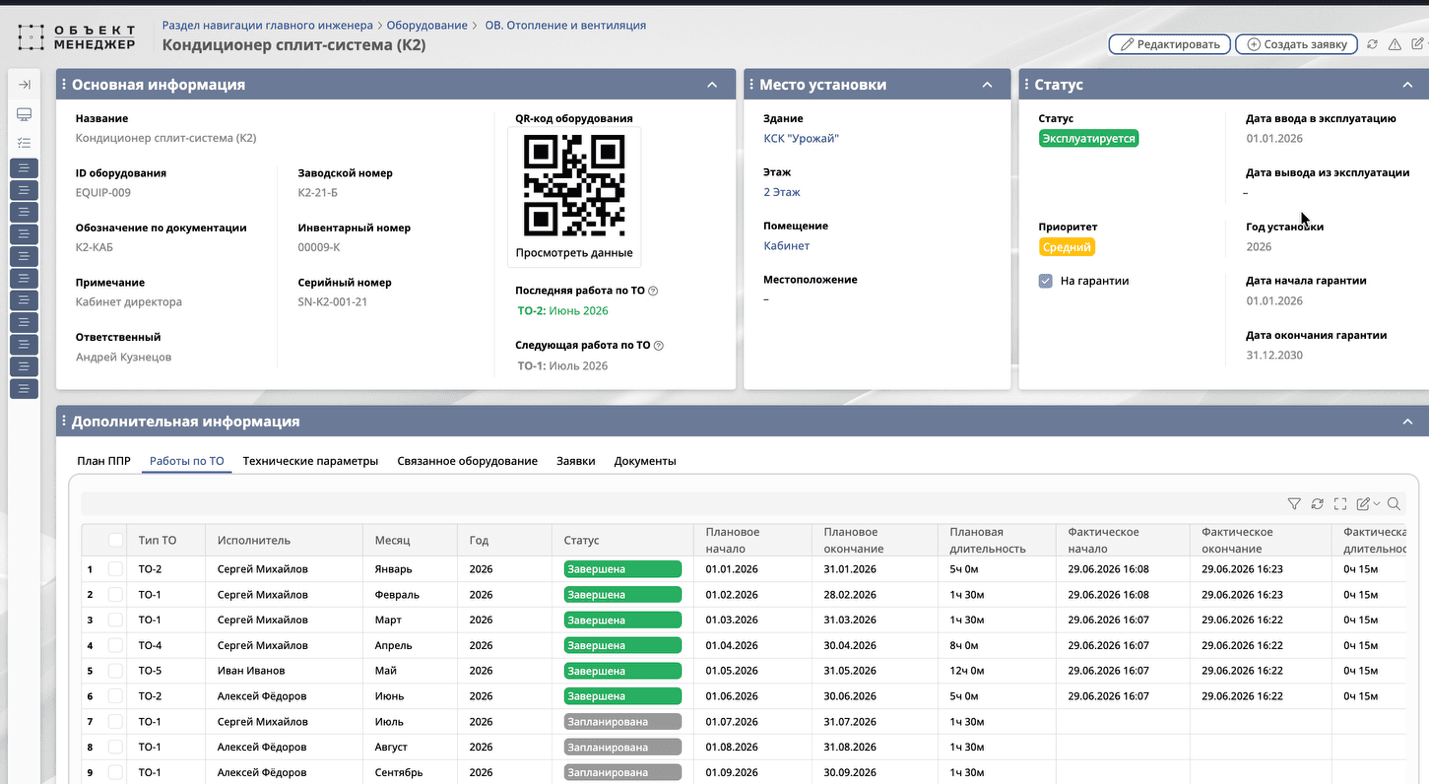Open the Заявки tab
This screenshot has width=1429, height=784.
click(576, 461)
